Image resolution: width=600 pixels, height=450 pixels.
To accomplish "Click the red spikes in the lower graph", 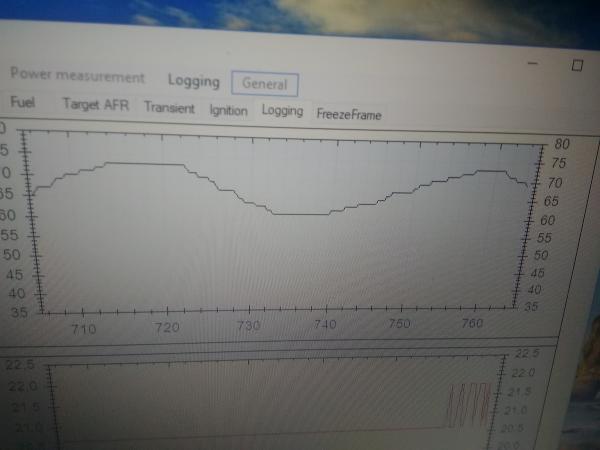I will click(470, 405).
